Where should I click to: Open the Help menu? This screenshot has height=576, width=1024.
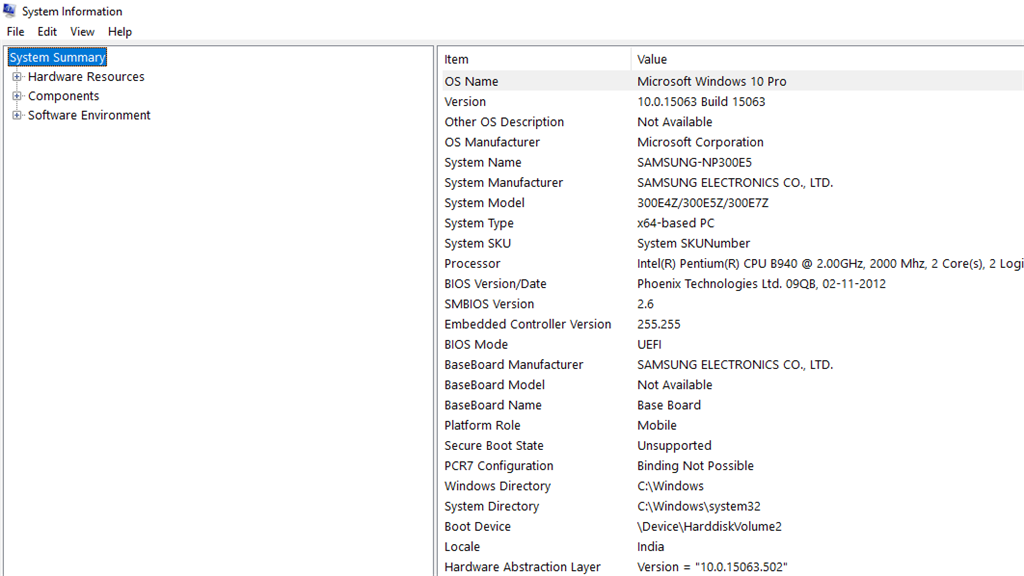(120, 31)
